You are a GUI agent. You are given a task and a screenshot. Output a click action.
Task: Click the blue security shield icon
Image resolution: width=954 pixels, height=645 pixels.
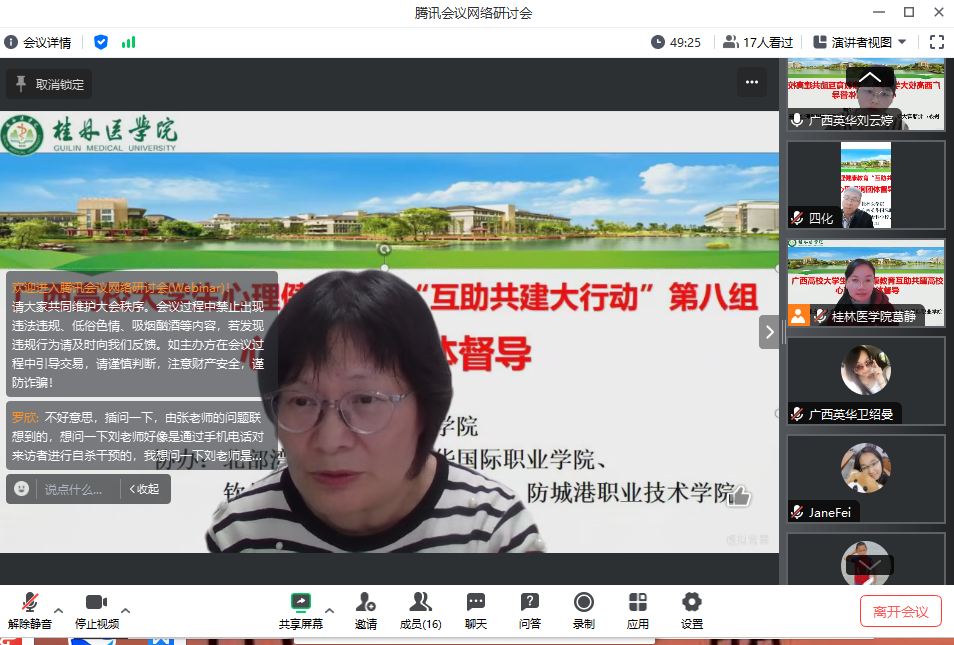point(101,42)
